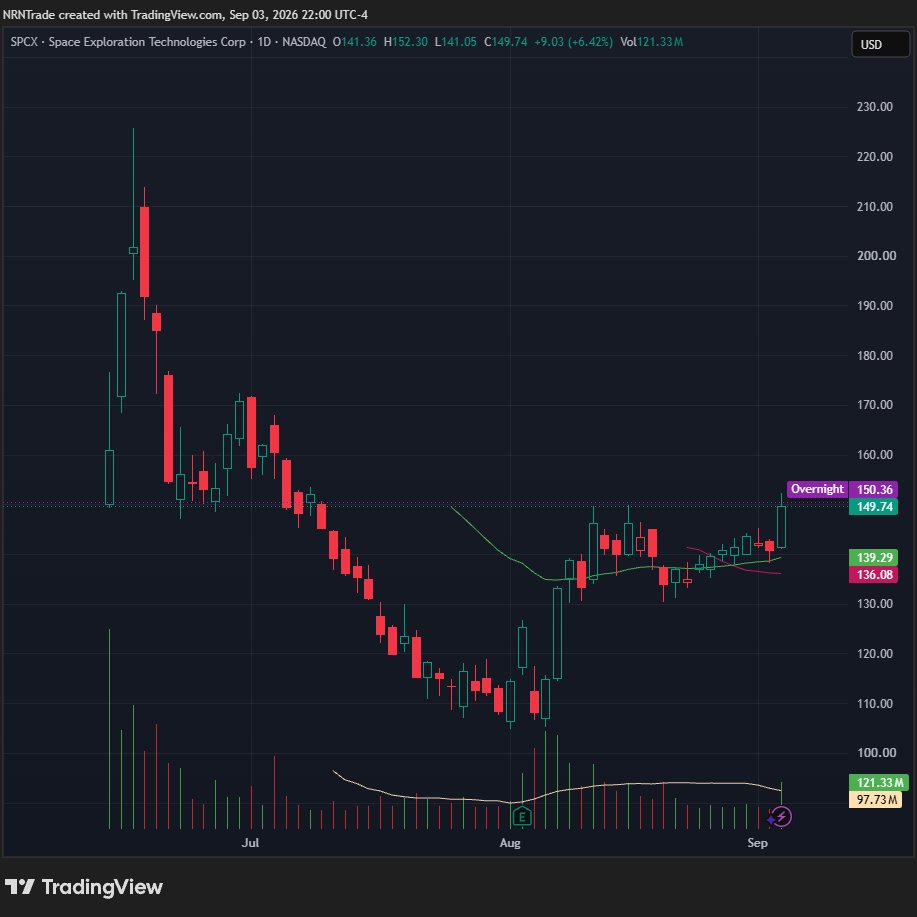Screen dimensions: 917x917
Task: Click the low value L141.05
Action: 456,42
